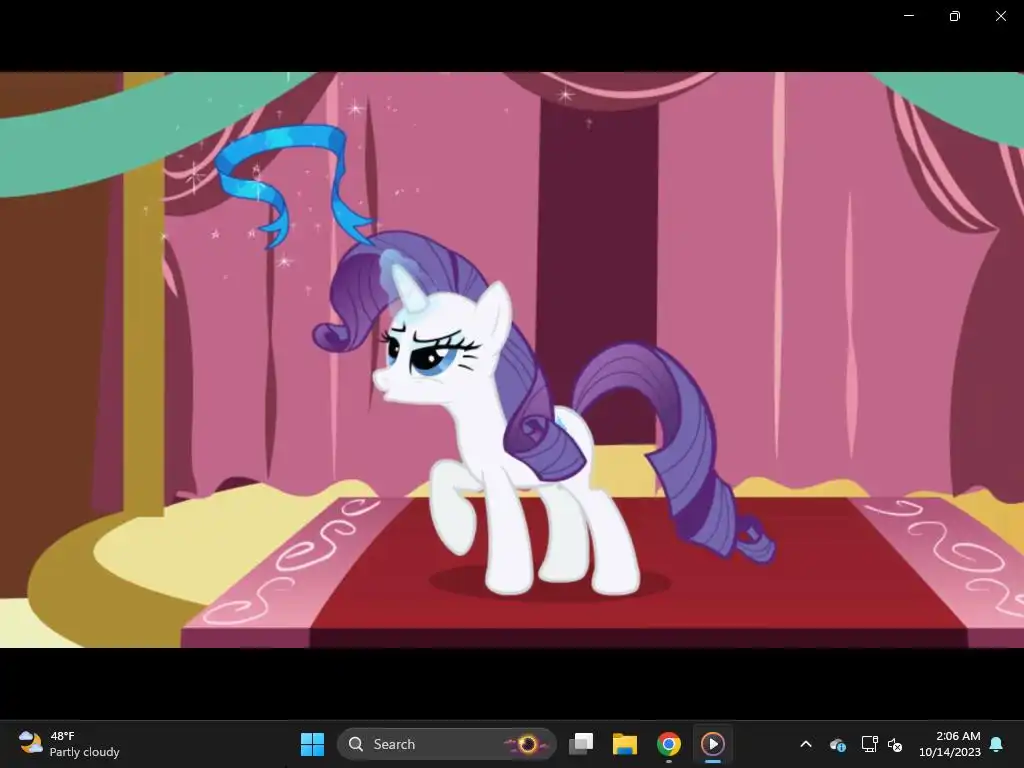Open the notifications bell icon
Screen dimensions: 1024x768
click(x=997, y=744)
